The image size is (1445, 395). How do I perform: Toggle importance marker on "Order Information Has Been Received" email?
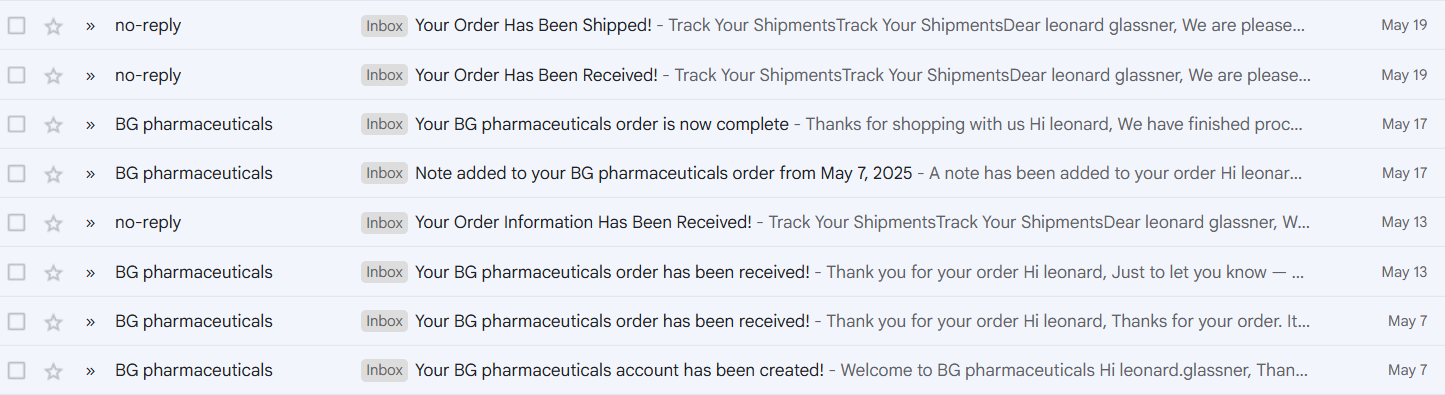pos(90,223)
